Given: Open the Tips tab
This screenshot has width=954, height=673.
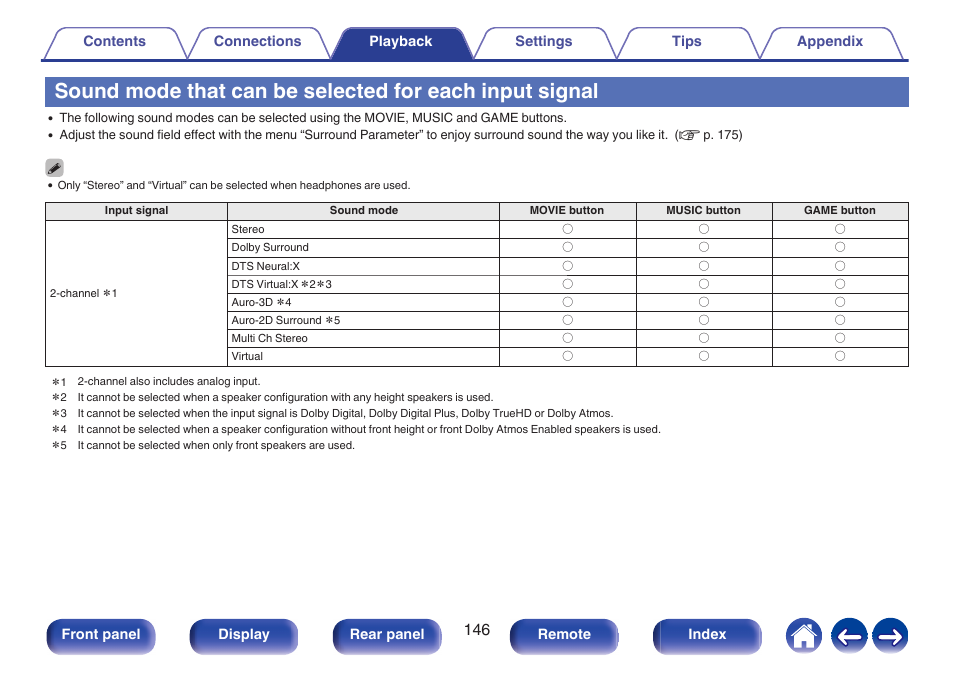Looking at the screenshot, I should click(x=686, y=42).
